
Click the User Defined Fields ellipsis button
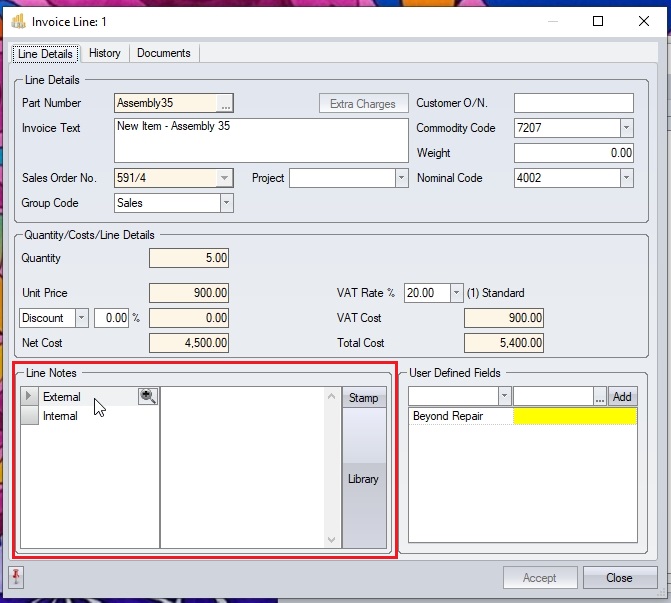tap(599, 397)
